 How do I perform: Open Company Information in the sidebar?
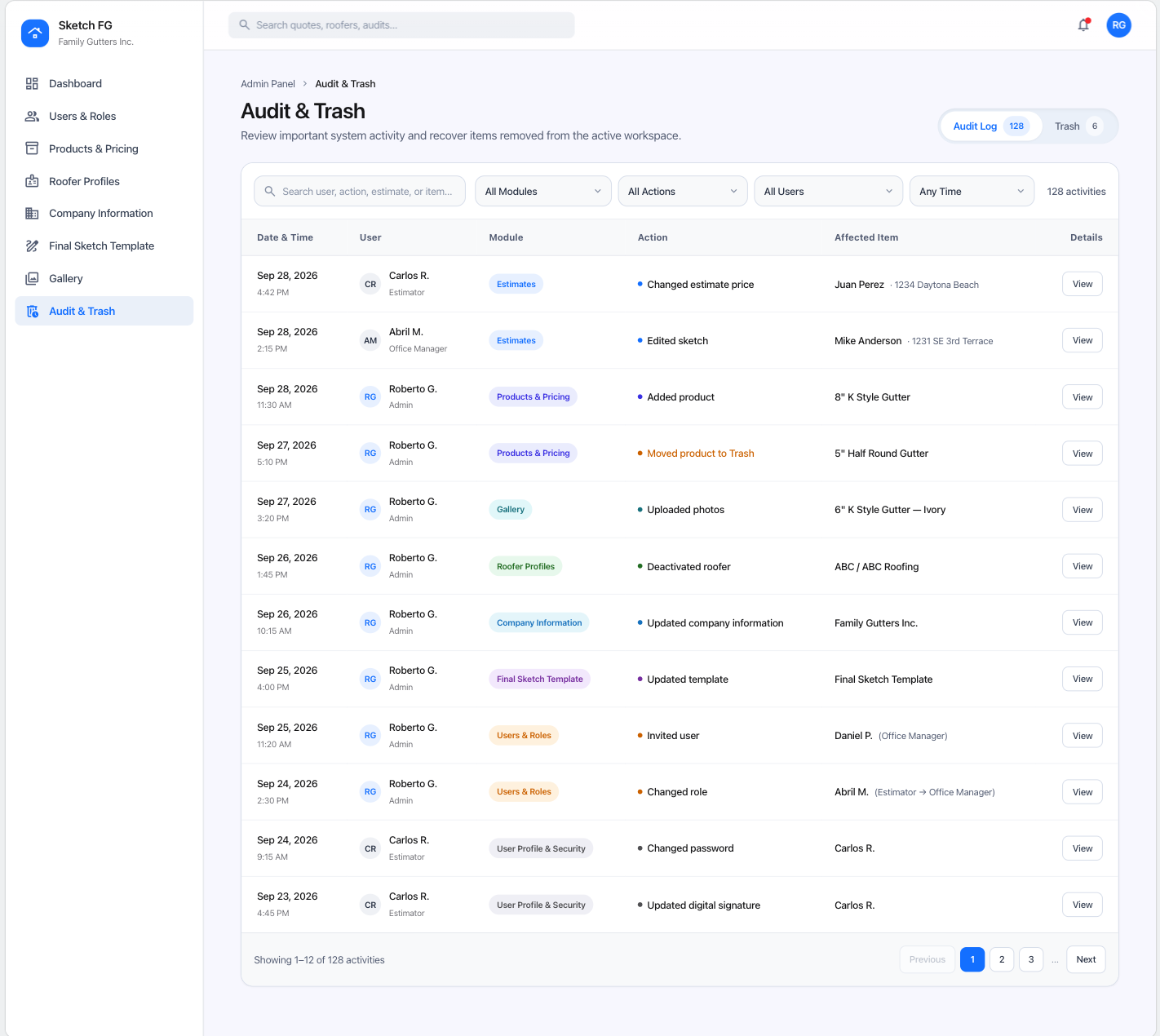click(x=104, y=213)
